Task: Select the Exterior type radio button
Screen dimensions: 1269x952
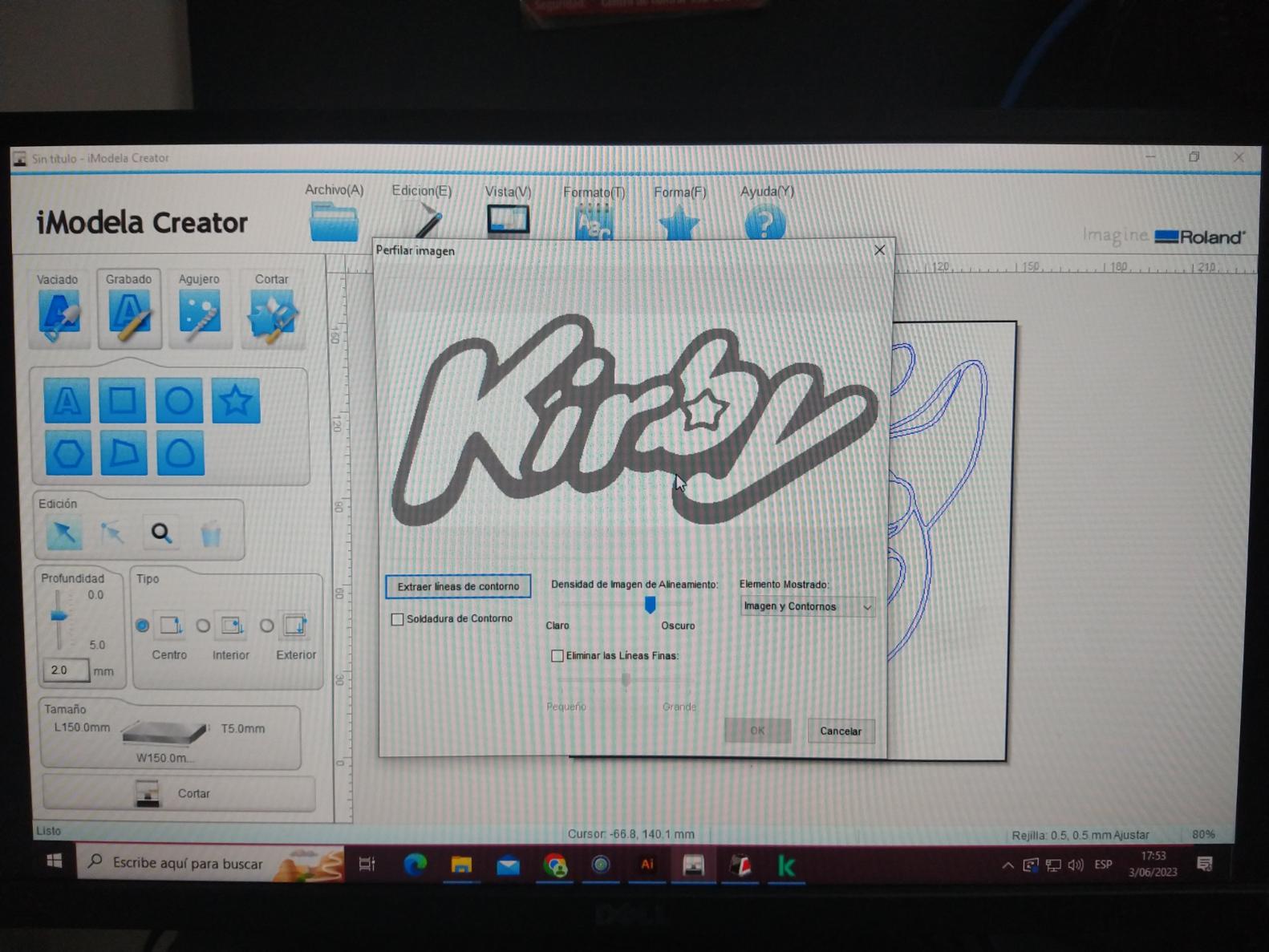Action: (266, 625)
